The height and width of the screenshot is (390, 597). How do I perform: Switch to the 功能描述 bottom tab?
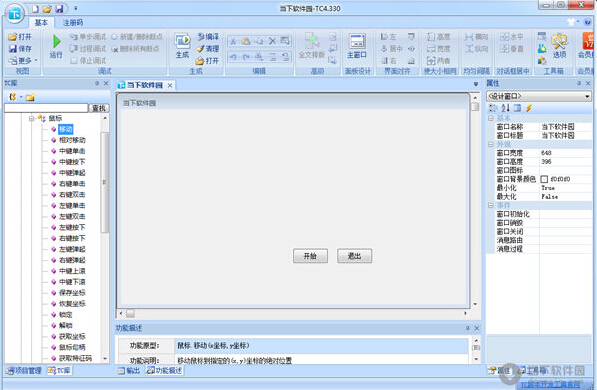click(164, 370)
